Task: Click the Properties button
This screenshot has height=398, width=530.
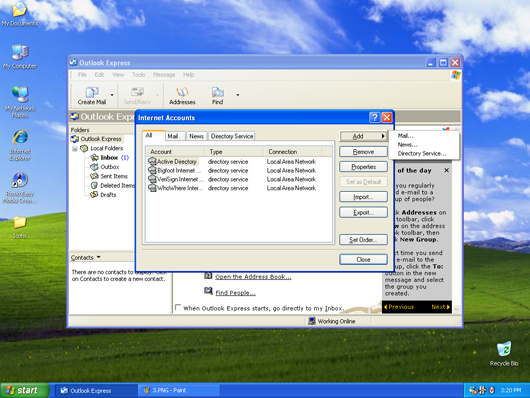Action: coord(363,167)
